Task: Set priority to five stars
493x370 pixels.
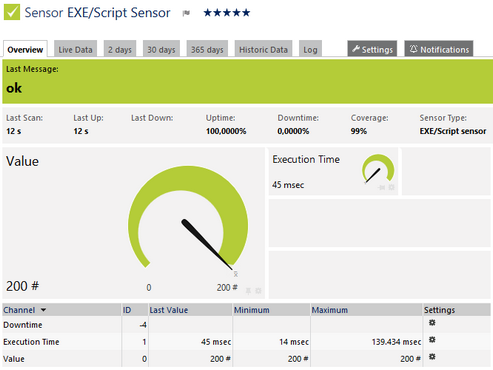Action: point(246,13)
